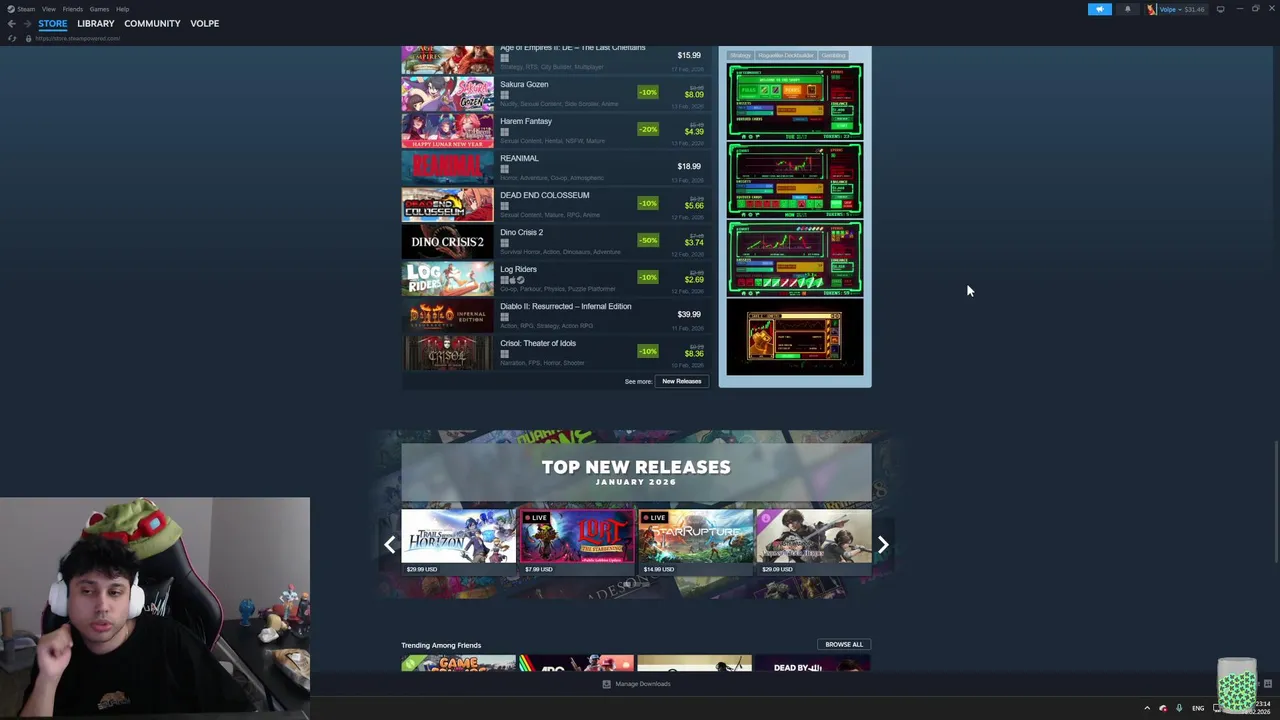The image size is (1280, 720).
Task: Open the Games menu
Action: coord(99,9)
